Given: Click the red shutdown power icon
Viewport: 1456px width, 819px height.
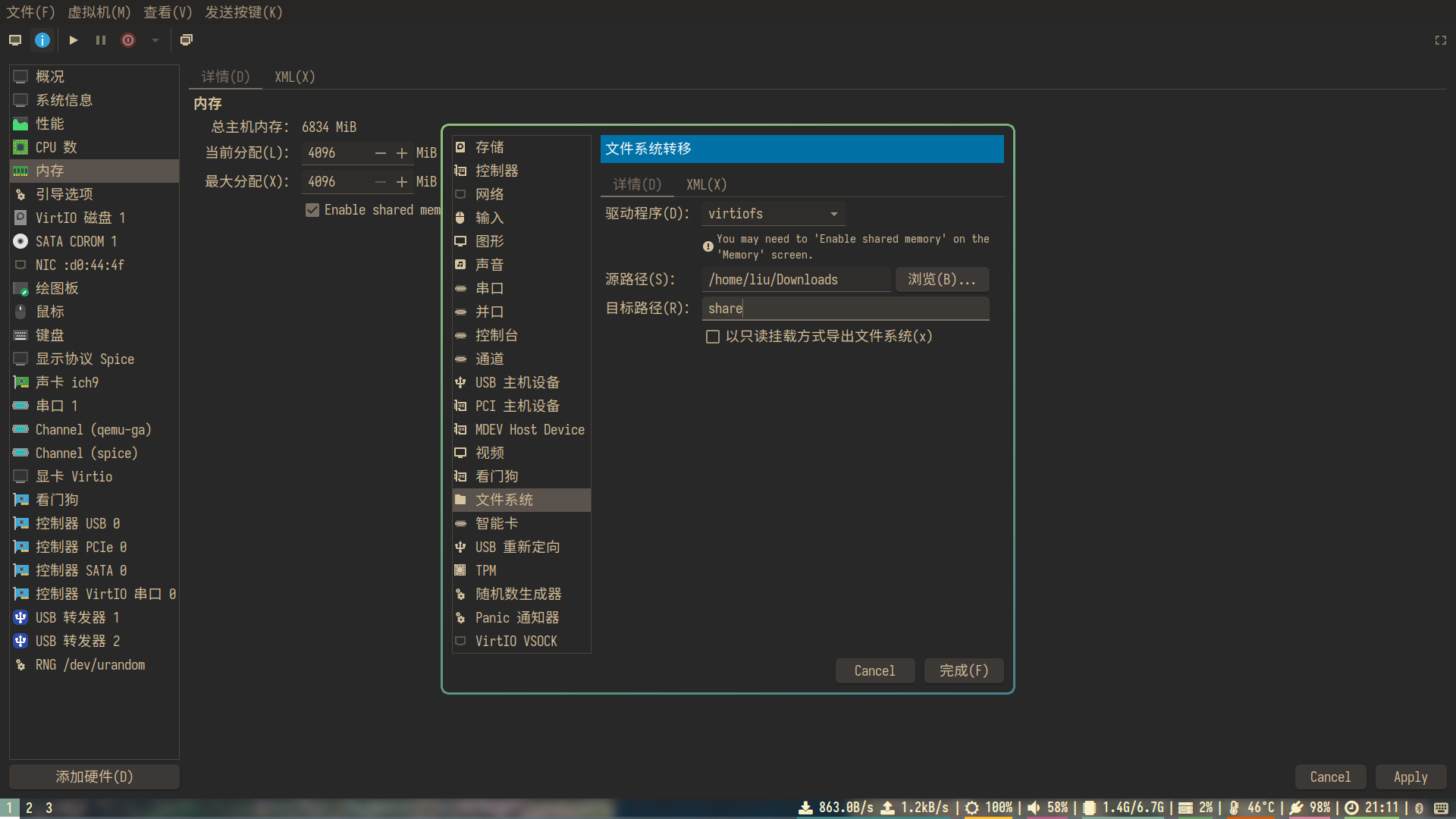Looking at the screenshot, I should pos(128,40).
